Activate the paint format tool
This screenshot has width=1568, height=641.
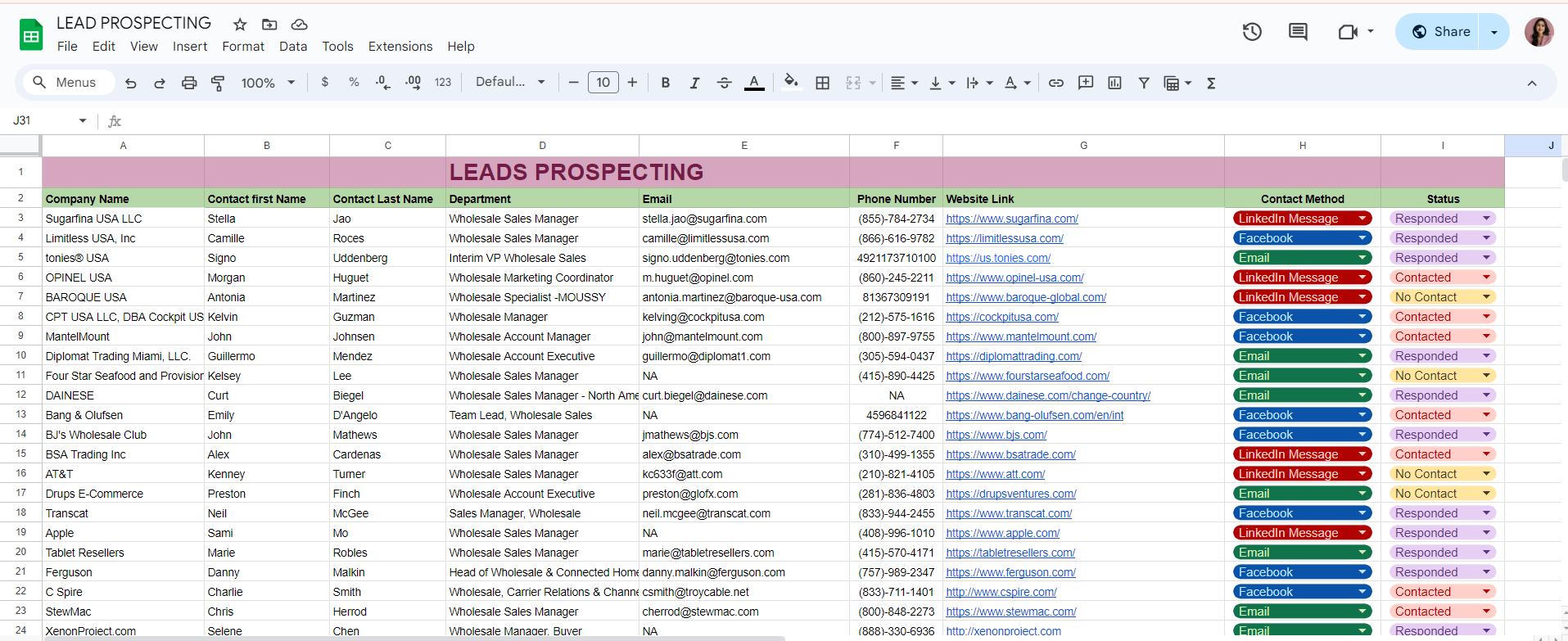218,83
